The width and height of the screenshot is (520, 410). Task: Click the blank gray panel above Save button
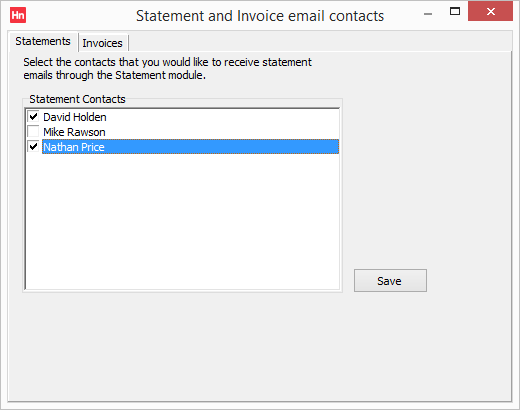427,160
